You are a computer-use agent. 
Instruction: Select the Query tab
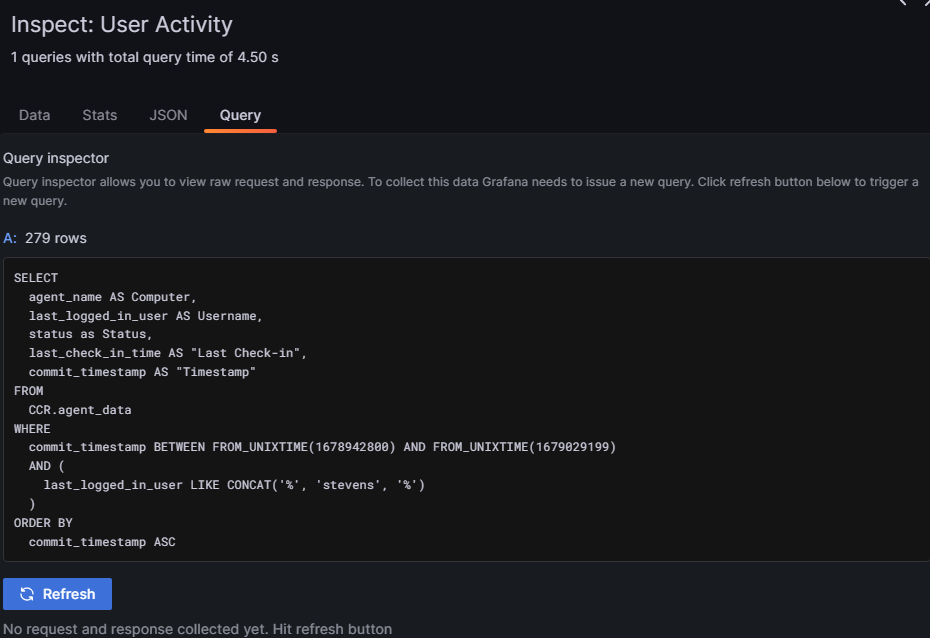click(x=240, y=115)
